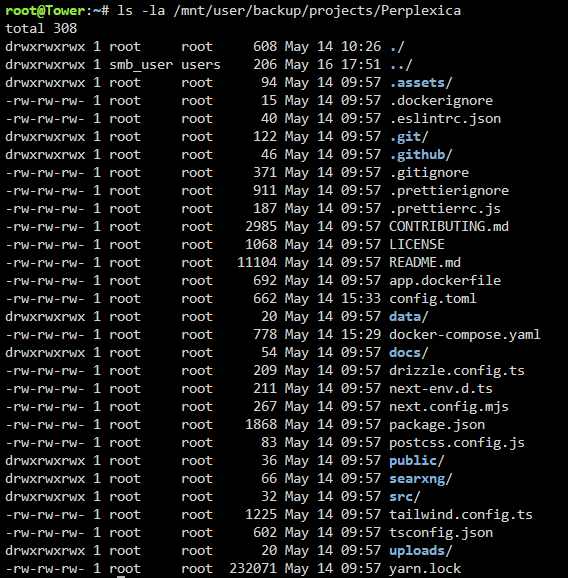The image size is (568, 578).
Task: Click docker-compose.yaml in the listing
Action: 465,335
